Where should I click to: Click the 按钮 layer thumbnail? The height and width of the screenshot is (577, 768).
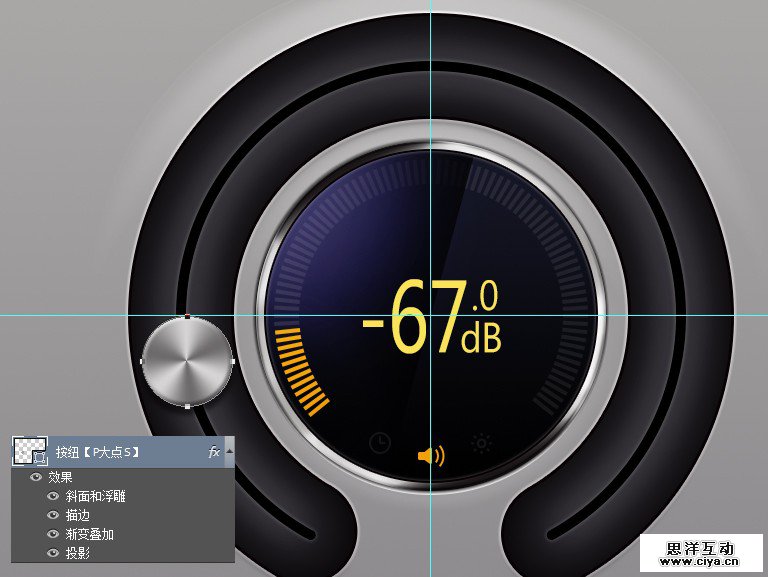(x=28, y=452)
